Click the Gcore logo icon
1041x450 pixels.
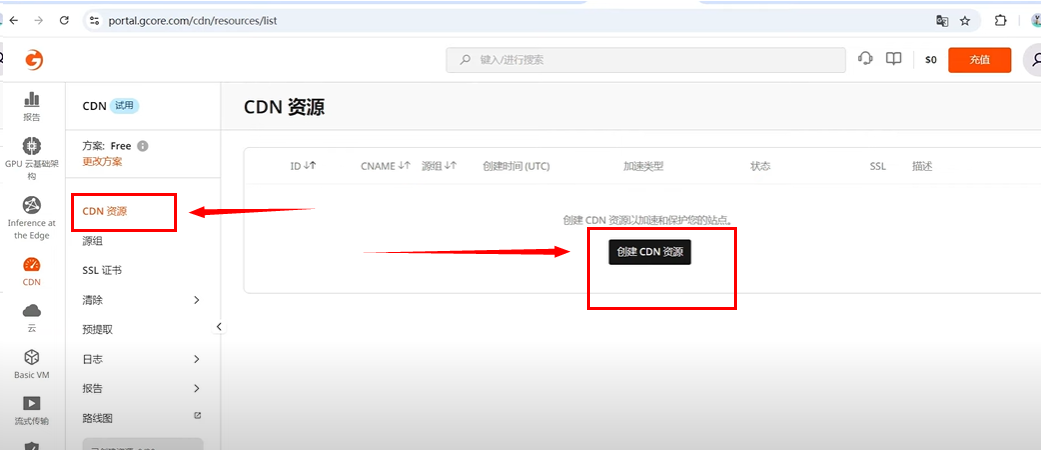[x=34, y=60]
